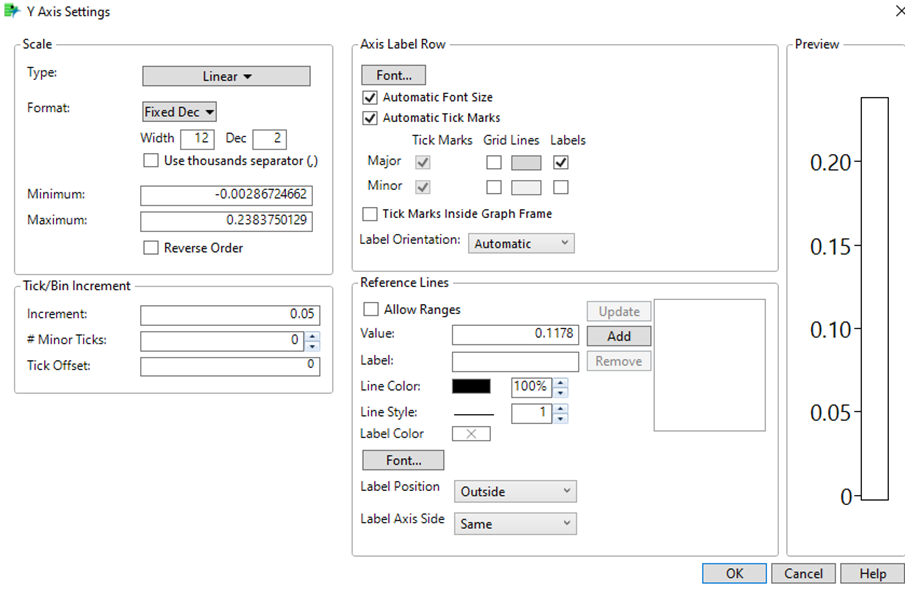Add the reference line at 0.1178
The width and height of the screenshot is (905, 589).
tap(619, 335)
